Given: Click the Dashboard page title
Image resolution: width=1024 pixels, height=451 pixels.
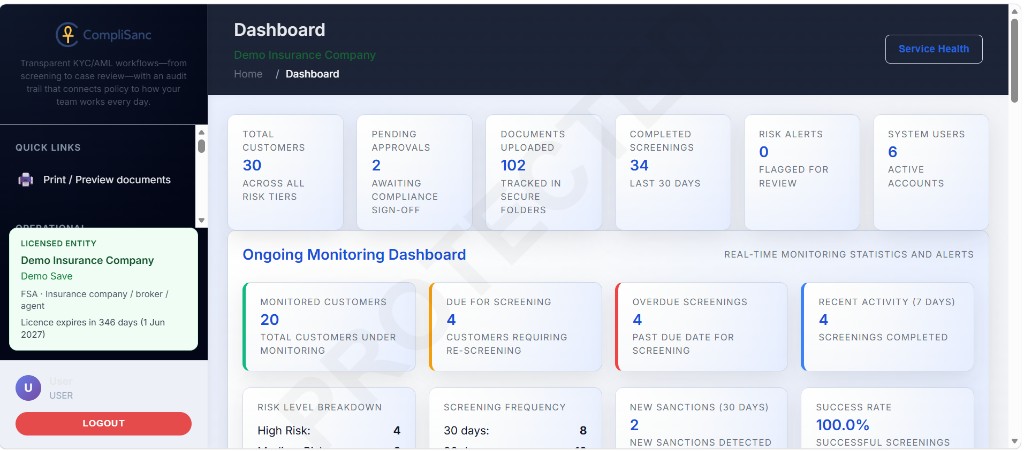Looking at the screenshot, I should [280, 30].
